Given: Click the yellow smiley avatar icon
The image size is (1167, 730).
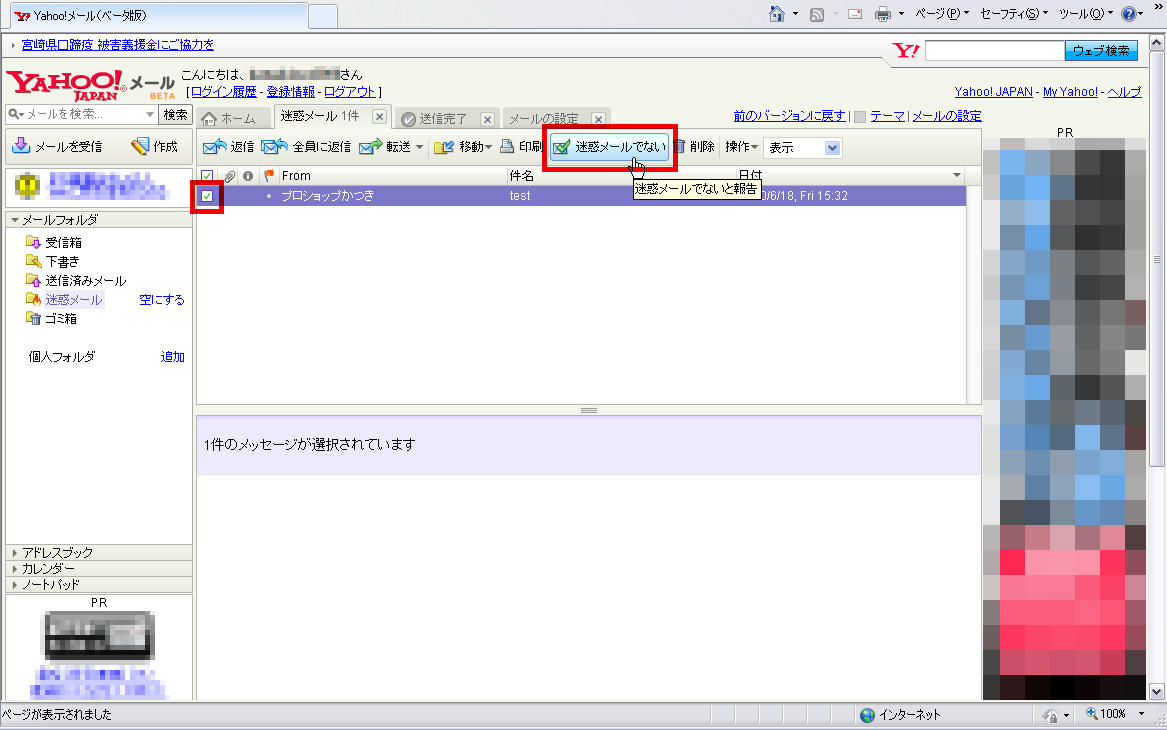Looking at the screenshot, I should (x=28, y=185).
